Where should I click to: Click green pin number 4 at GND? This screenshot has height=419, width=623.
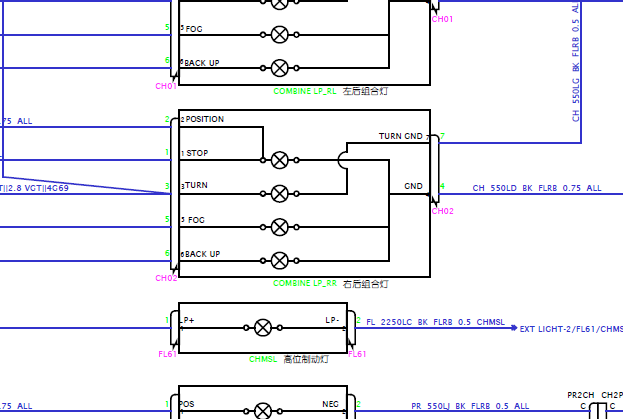click(442, 186)
